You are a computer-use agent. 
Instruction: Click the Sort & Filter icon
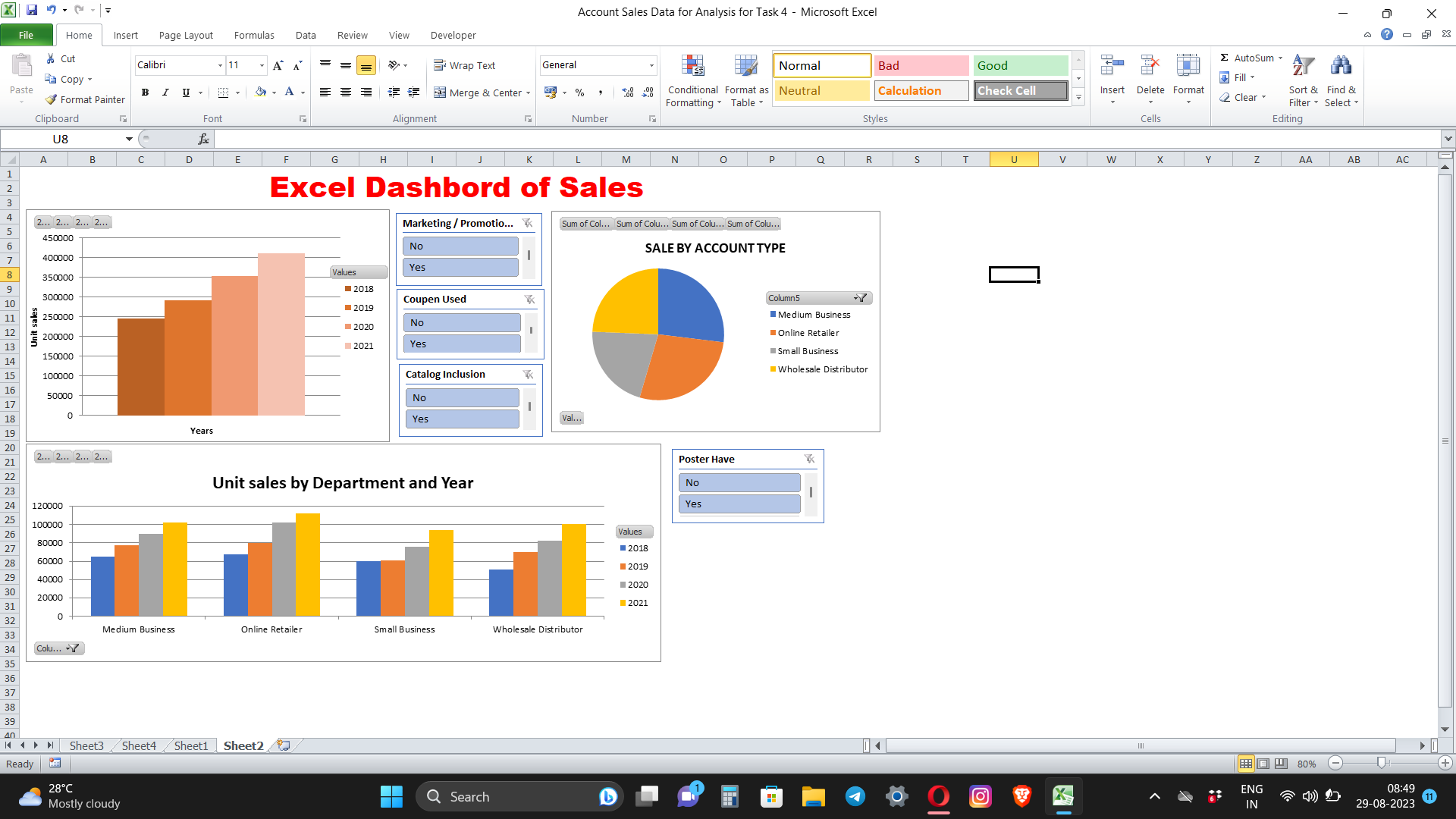tap(1303, 67)
